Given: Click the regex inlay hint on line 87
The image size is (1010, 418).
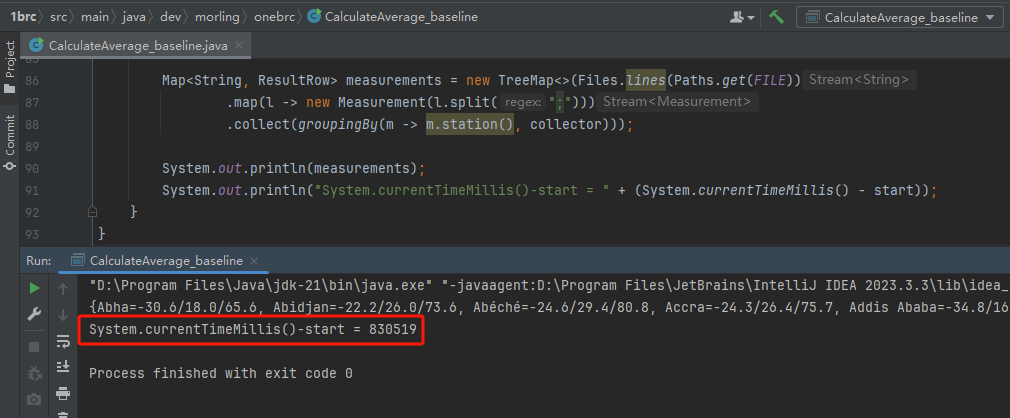Looking at the screenshot, I should (x=522, y=102).
